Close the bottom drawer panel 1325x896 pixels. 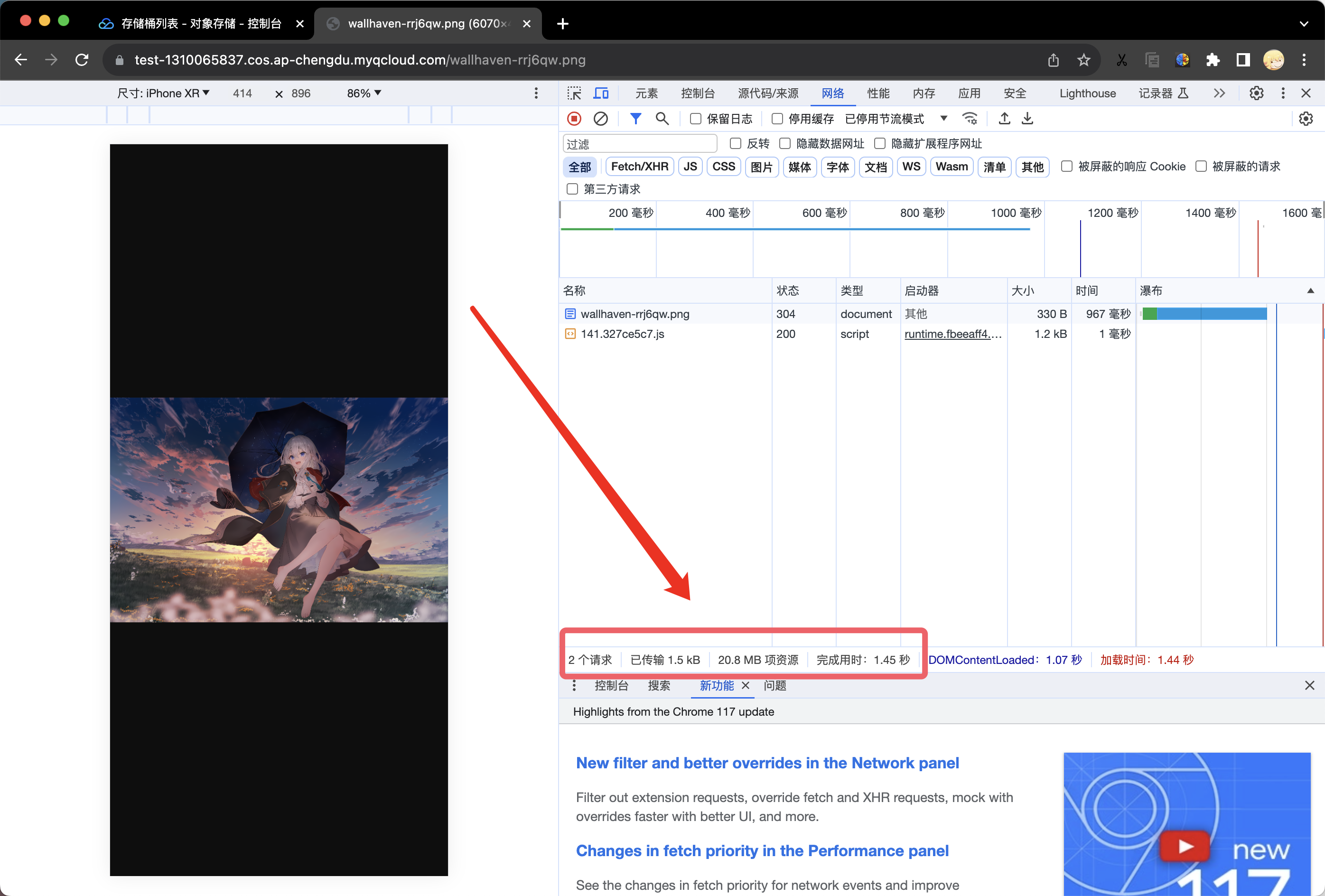click(x=1310, y=685)
